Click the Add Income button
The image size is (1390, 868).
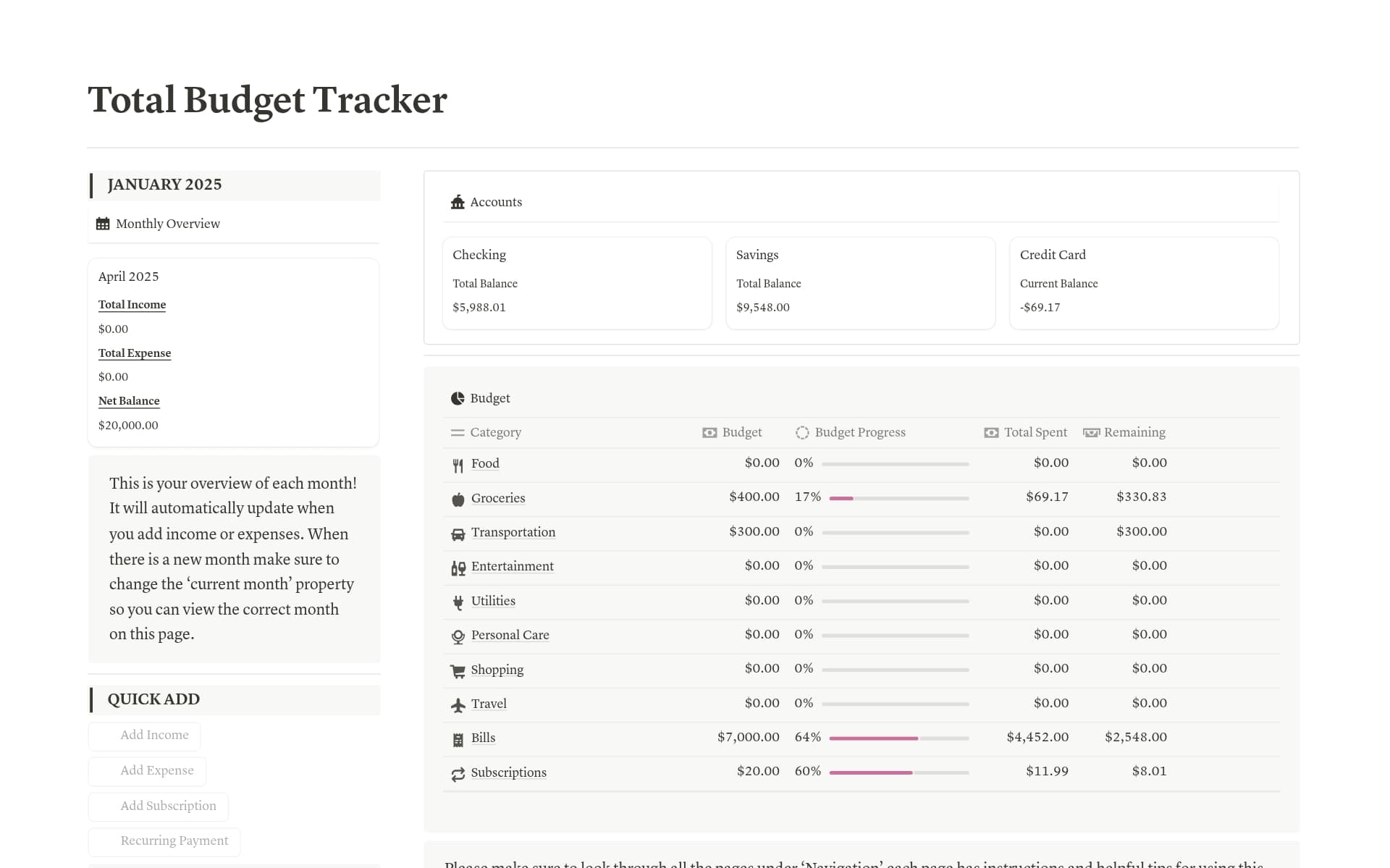pos(155,735)
